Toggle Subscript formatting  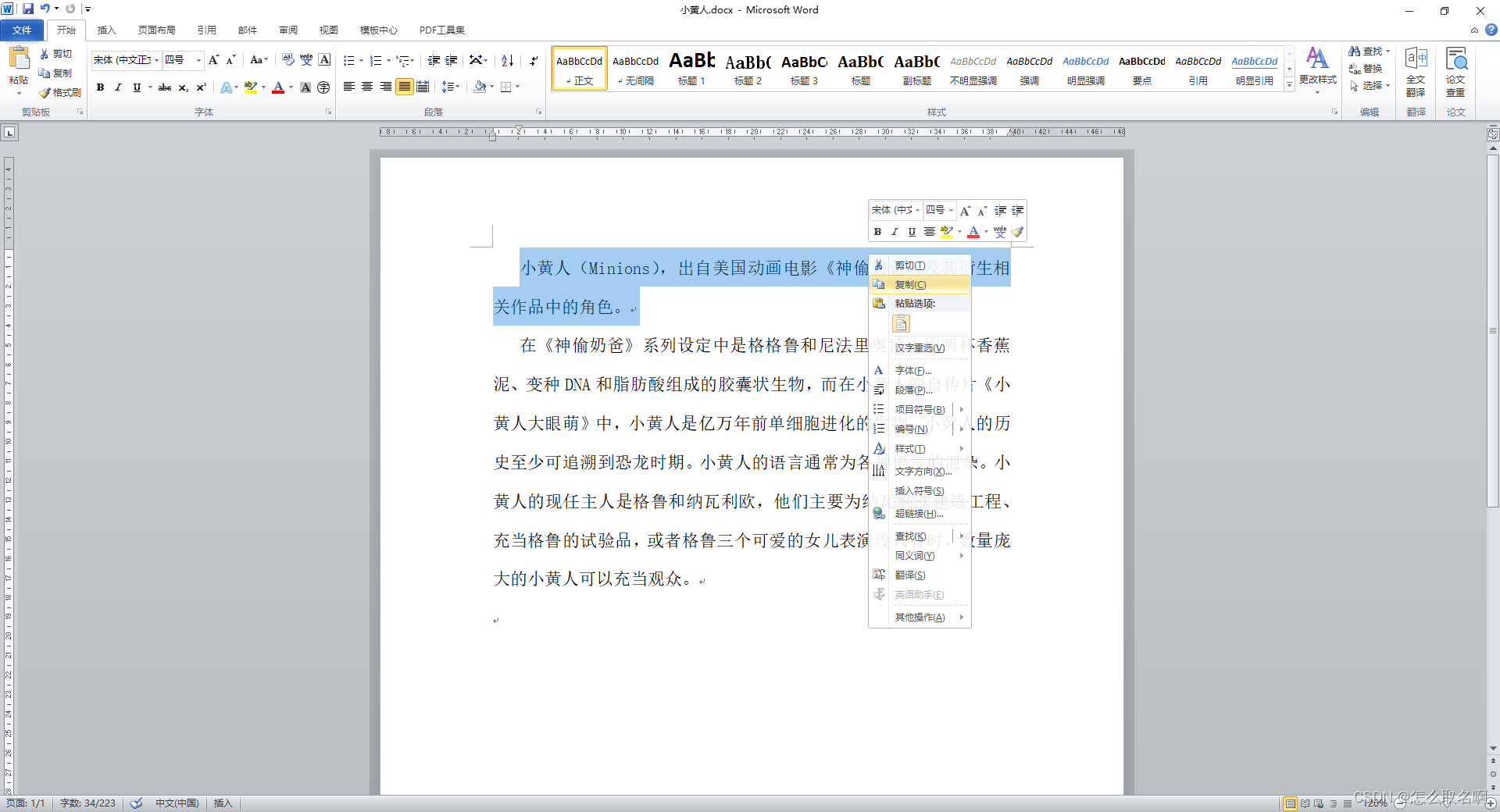tap(183, 87)
